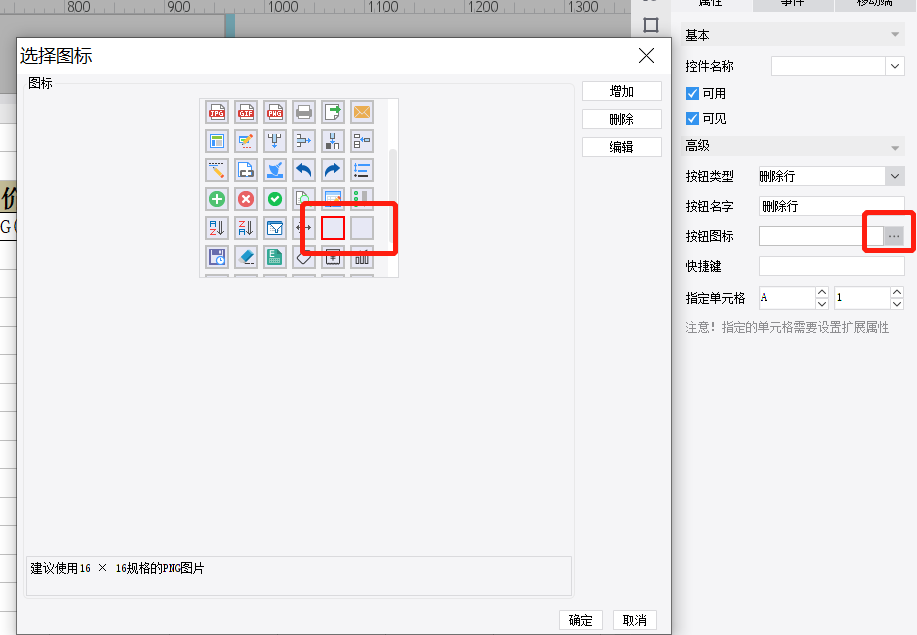Viewport: 917px width, 635px height.
Task: Select the JPG export icon
Action: click(x=217, y=112)
